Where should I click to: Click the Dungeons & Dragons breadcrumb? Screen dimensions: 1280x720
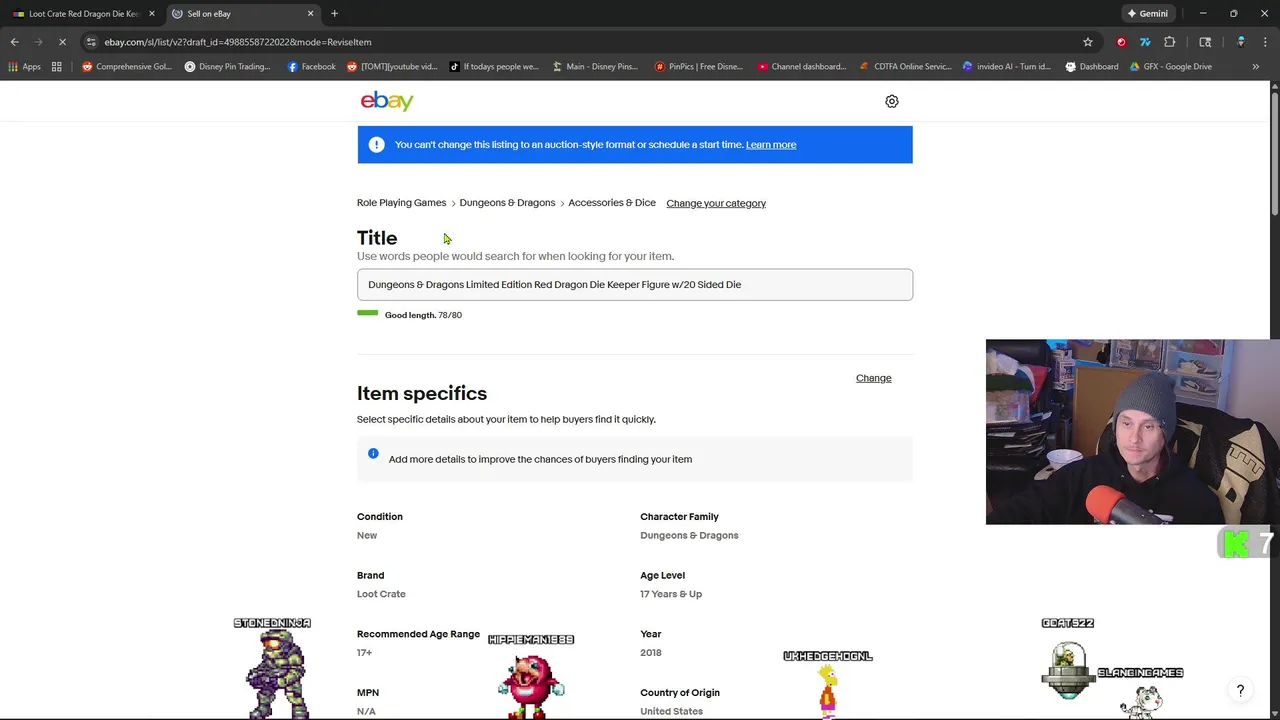pos(507,203)
